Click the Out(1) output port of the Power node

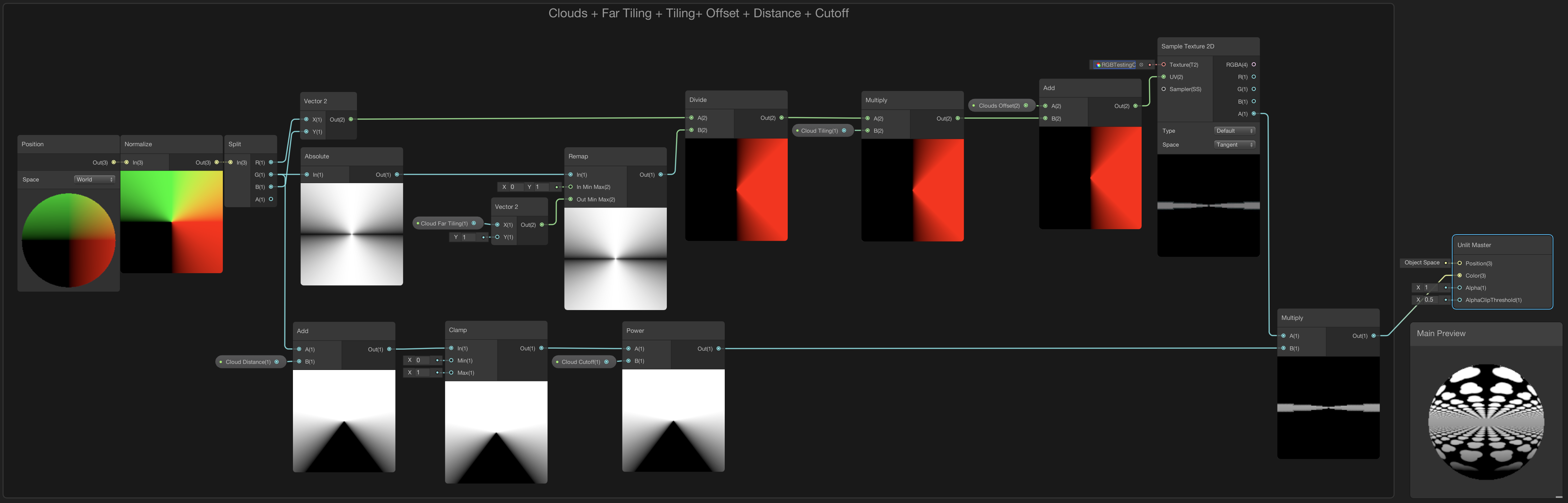(718, 349)
